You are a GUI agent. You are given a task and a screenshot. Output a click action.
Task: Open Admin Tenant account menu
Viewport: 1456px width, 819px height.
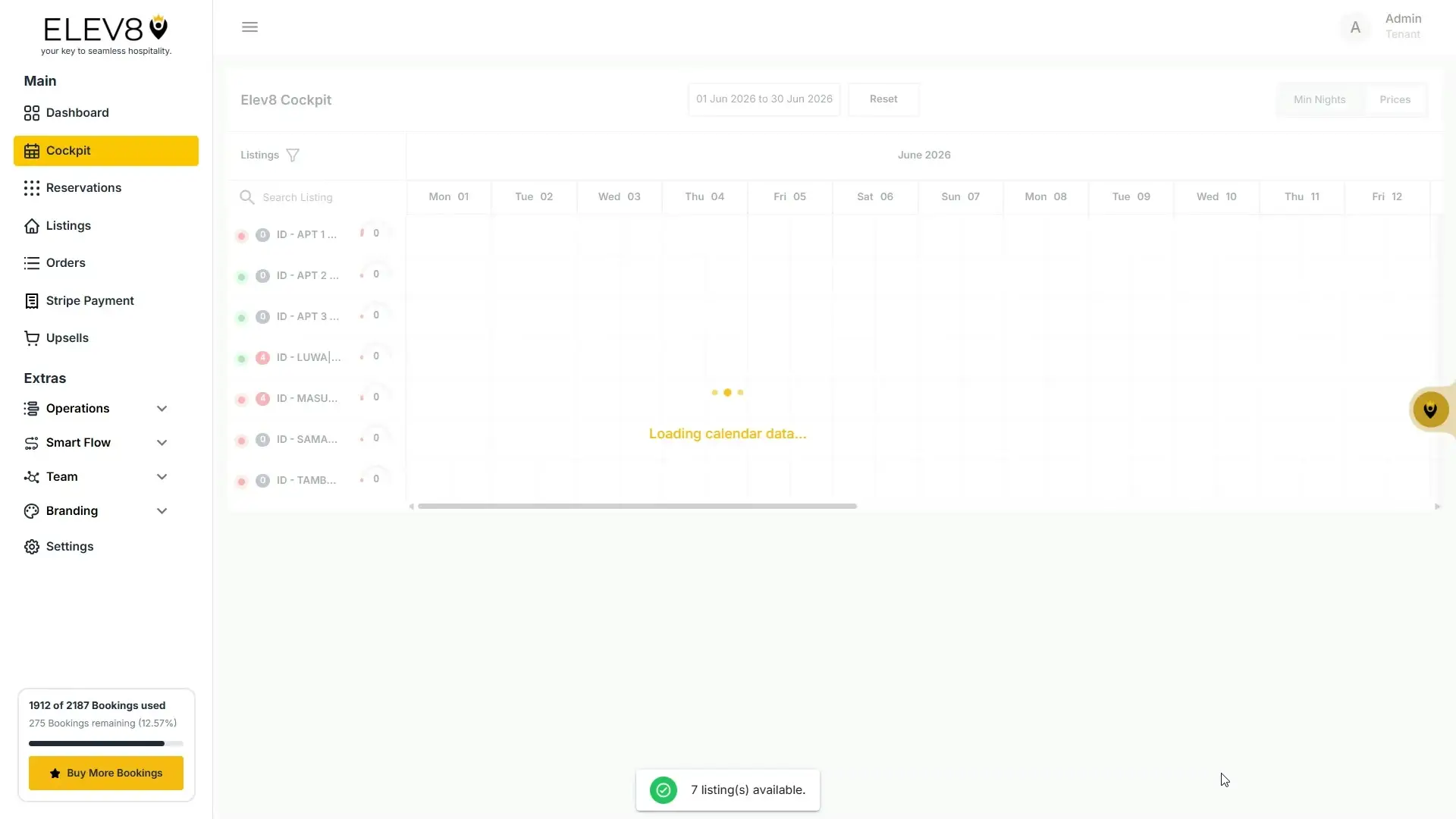tap(1382, 27)
